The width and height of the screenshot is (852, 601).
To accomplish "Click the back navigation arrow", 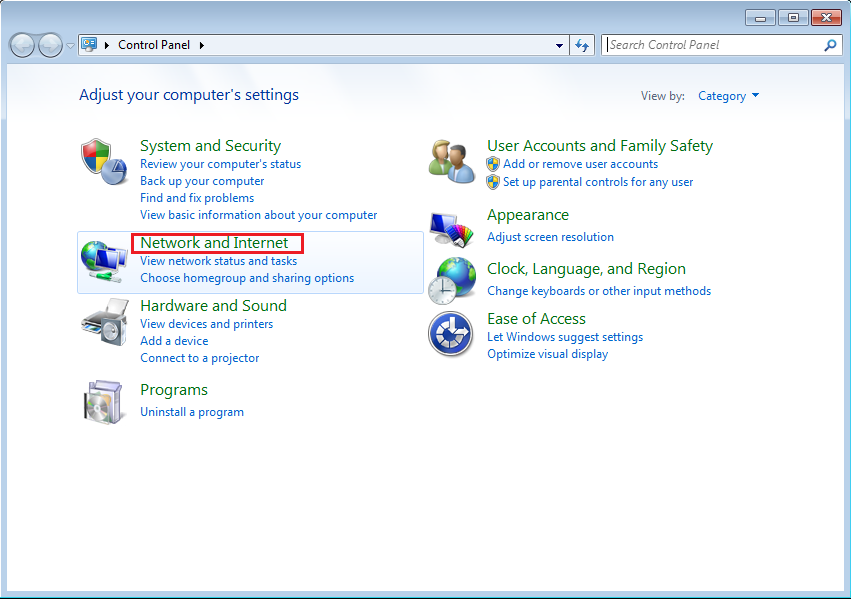I will pyautogui.click(x=22, y=44).
